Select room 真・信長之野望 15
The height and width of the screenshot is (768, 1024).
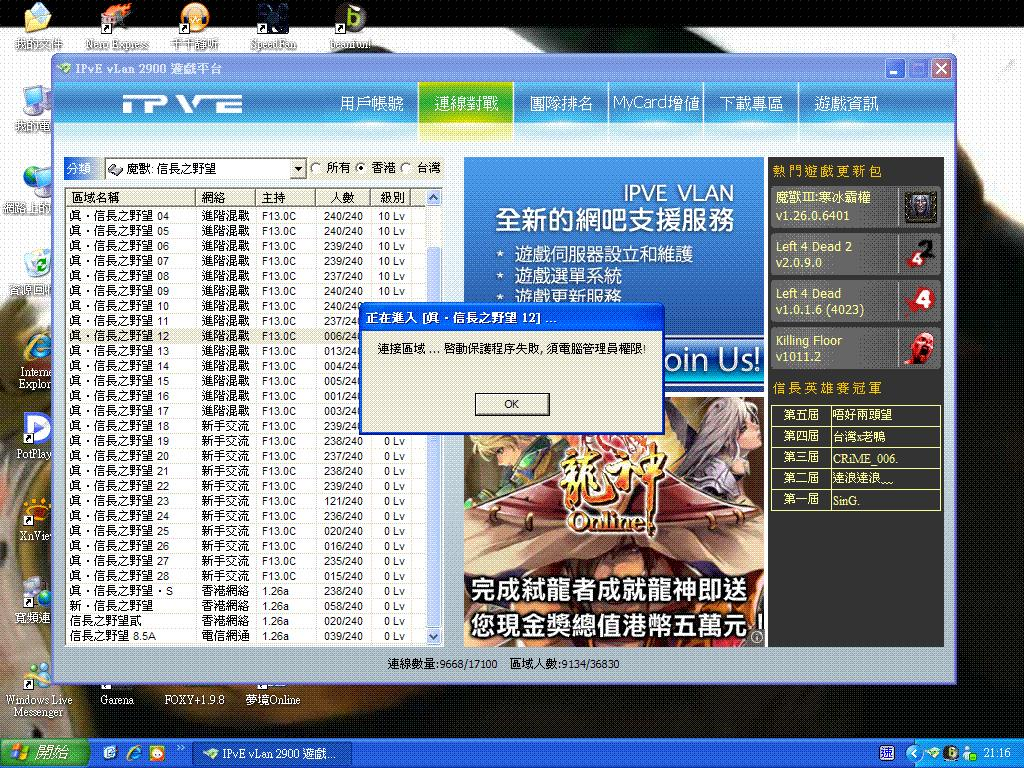point(214,381)
